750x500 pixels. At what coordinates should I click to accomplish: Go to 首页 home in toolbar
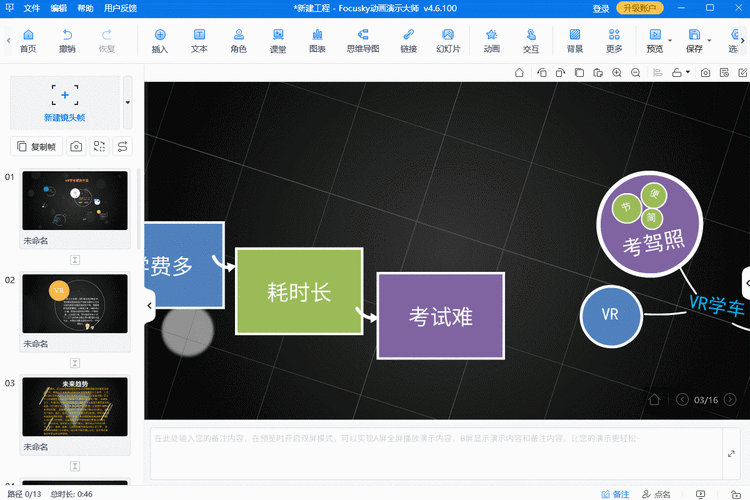click(x=28, y=41)
